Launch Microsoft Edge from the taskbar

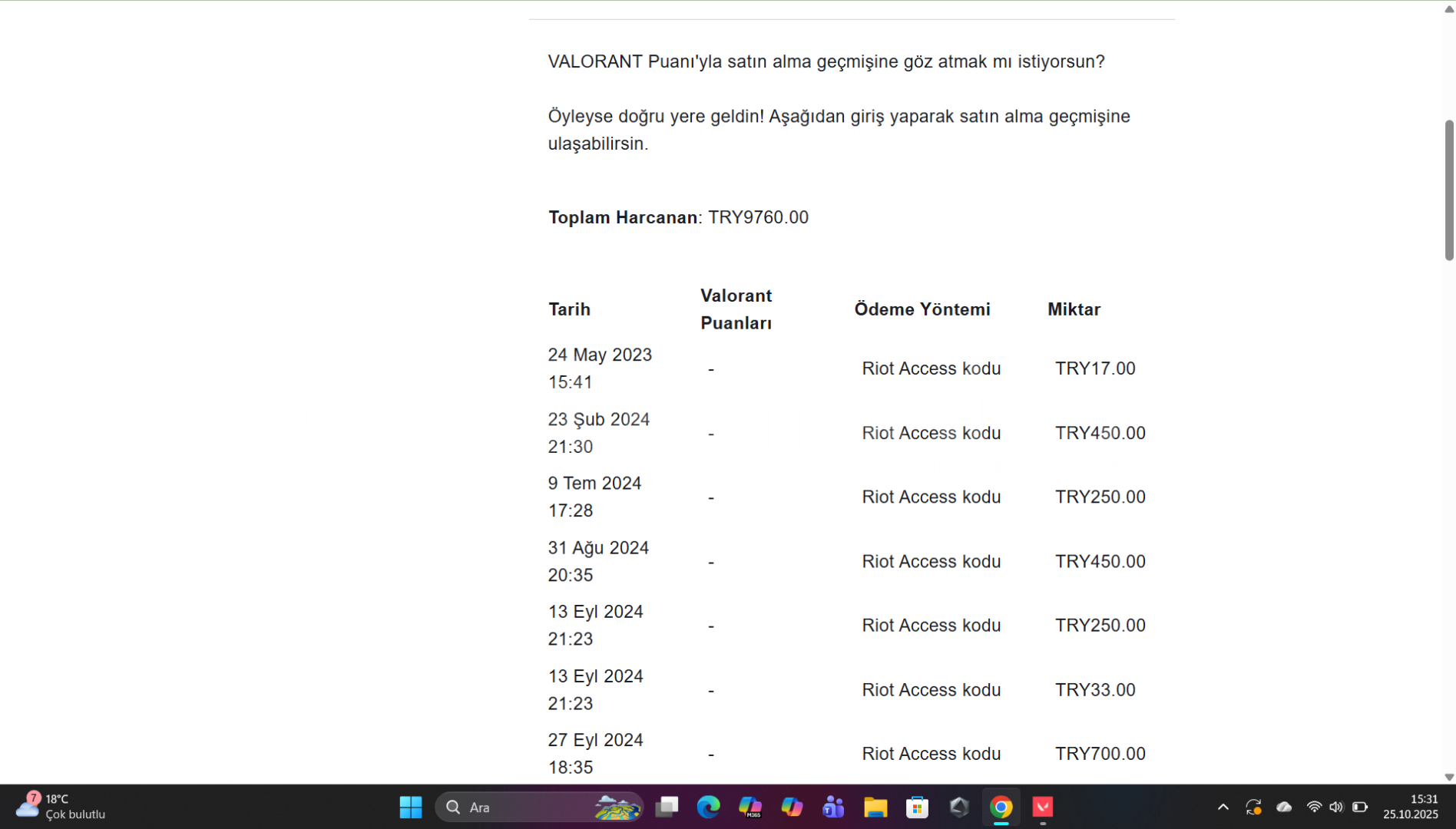point(708,807)
